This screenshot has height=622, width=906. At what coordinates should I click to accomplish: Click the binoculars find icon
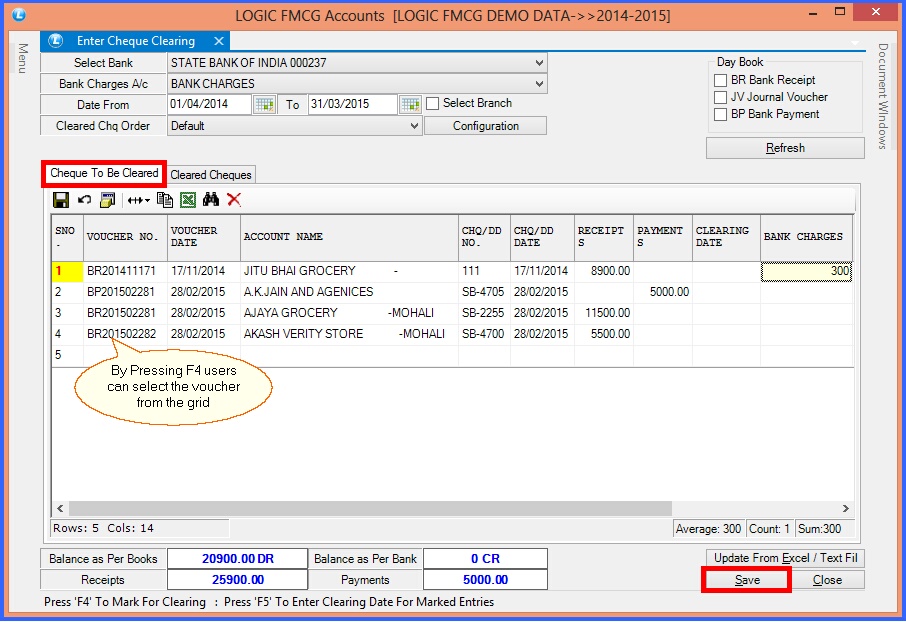click(x=211, y=200)
